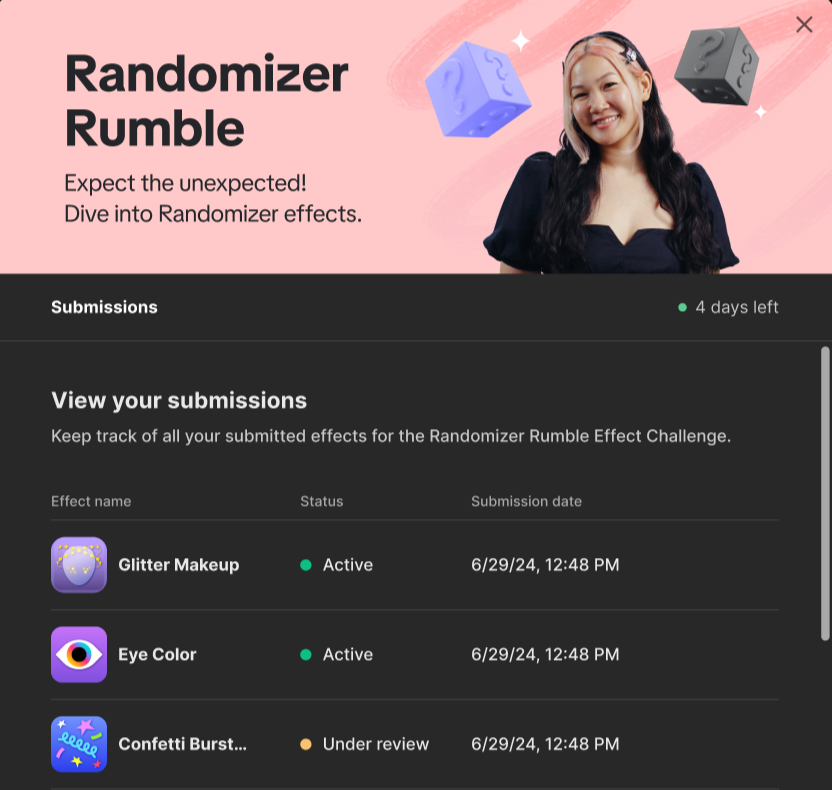This screenshot has height=790, width=832.
Task: Sort by the Status column header
Action: click(x=322, y=501)
